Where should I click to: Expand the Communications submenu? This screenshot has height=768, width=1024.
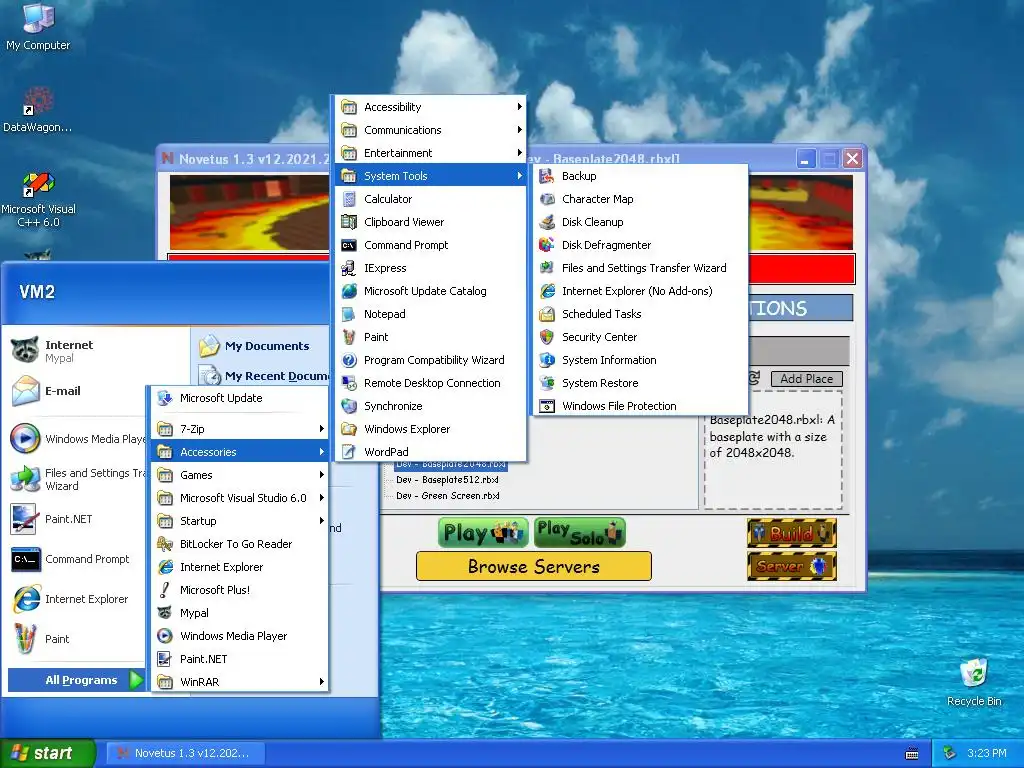coord(431,130)
